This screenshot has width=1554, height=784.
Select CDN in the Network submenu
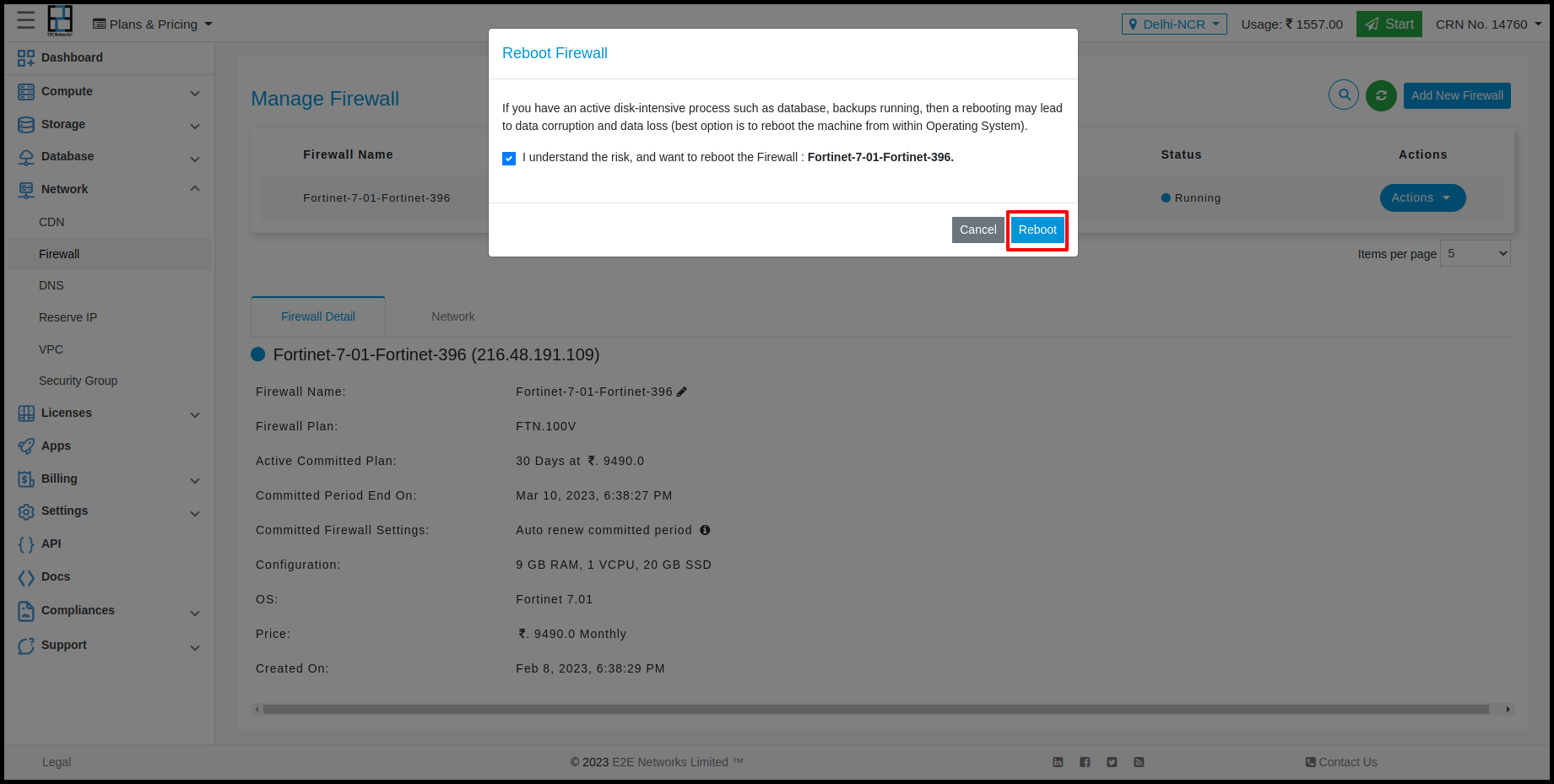pos(51,222)
